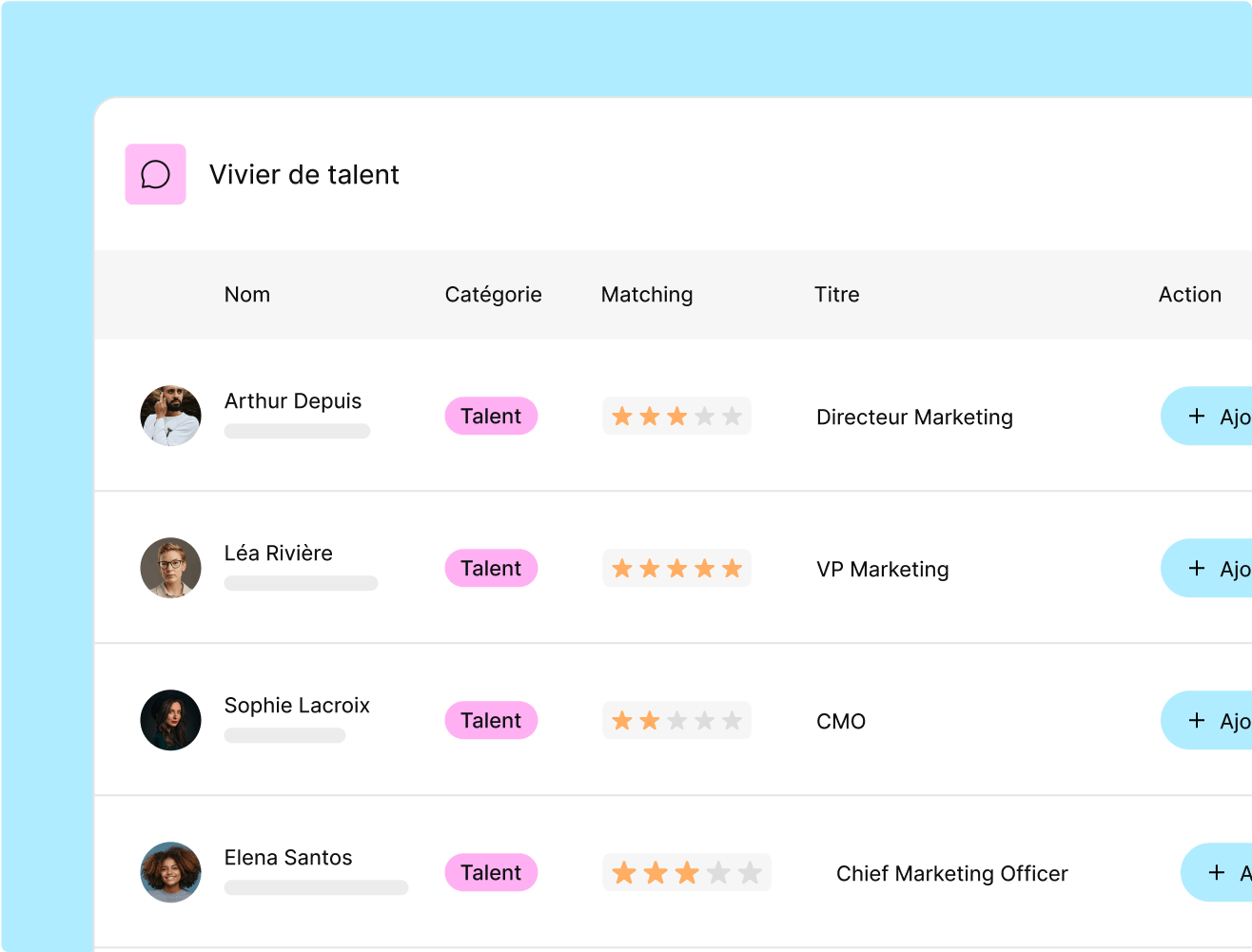Click the plus icon in Arthur Depuis's row
1252x952 pixels.
click(x=1197, y=416)
